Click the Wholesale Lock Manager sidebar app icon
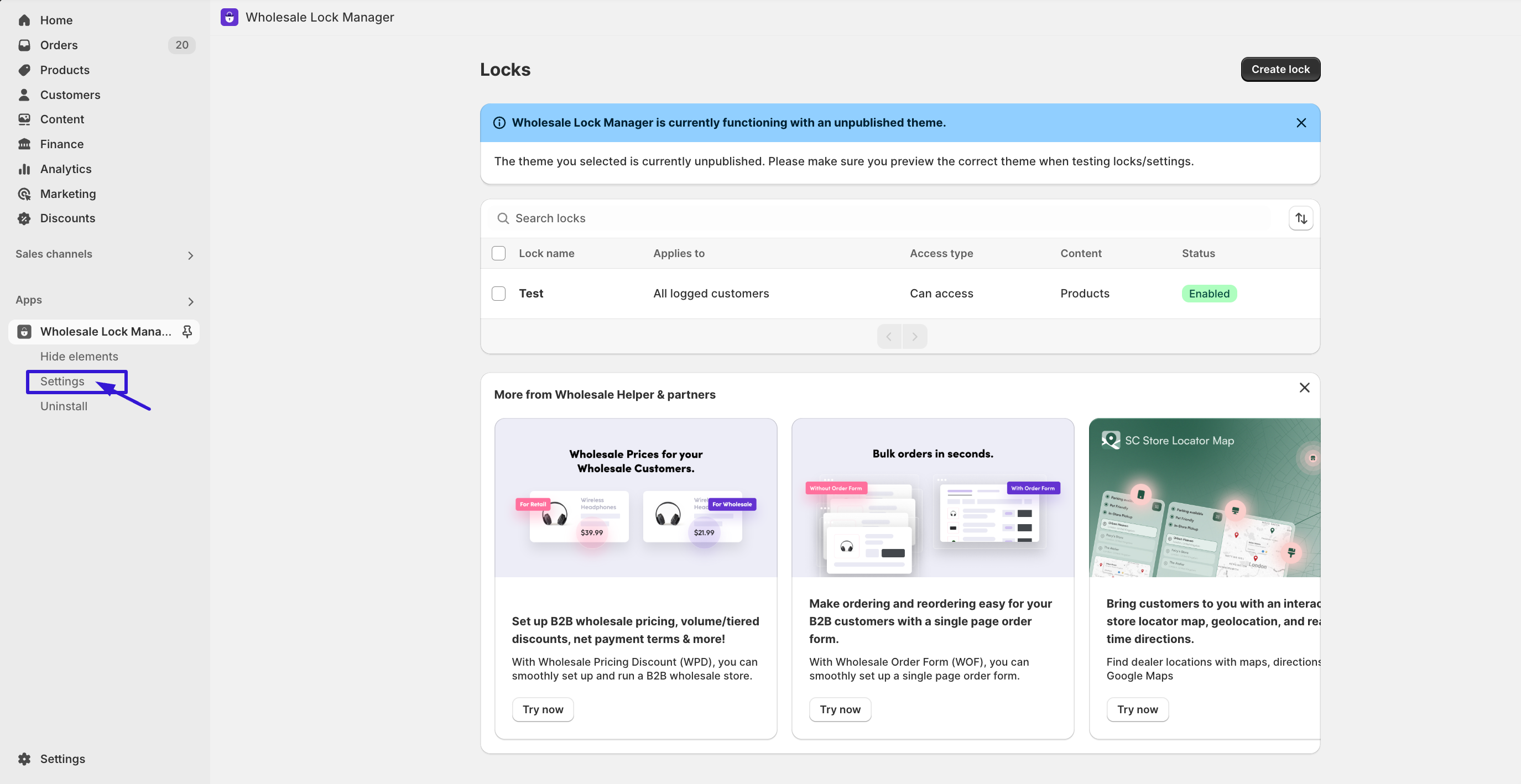 [x=24, y=331]
